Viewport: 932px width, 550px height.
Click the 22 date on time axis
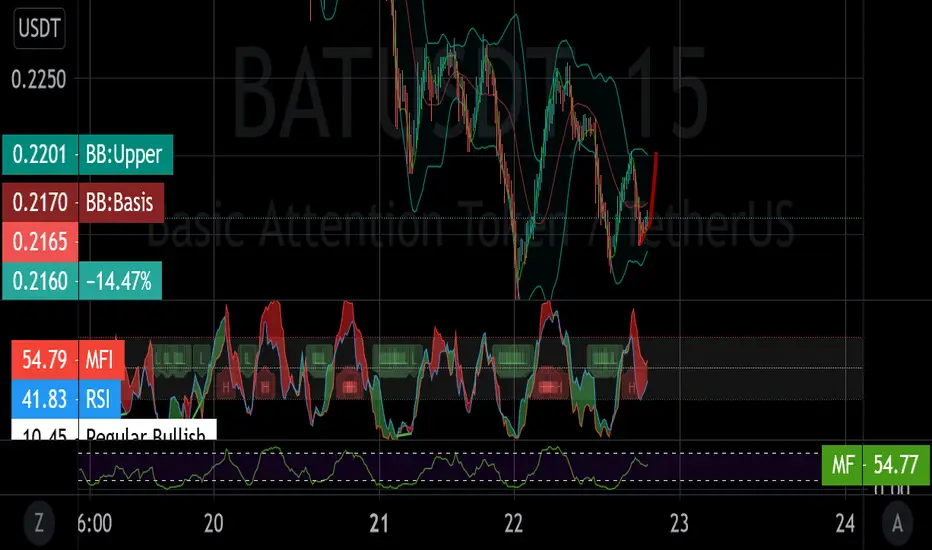pos(514,523)
